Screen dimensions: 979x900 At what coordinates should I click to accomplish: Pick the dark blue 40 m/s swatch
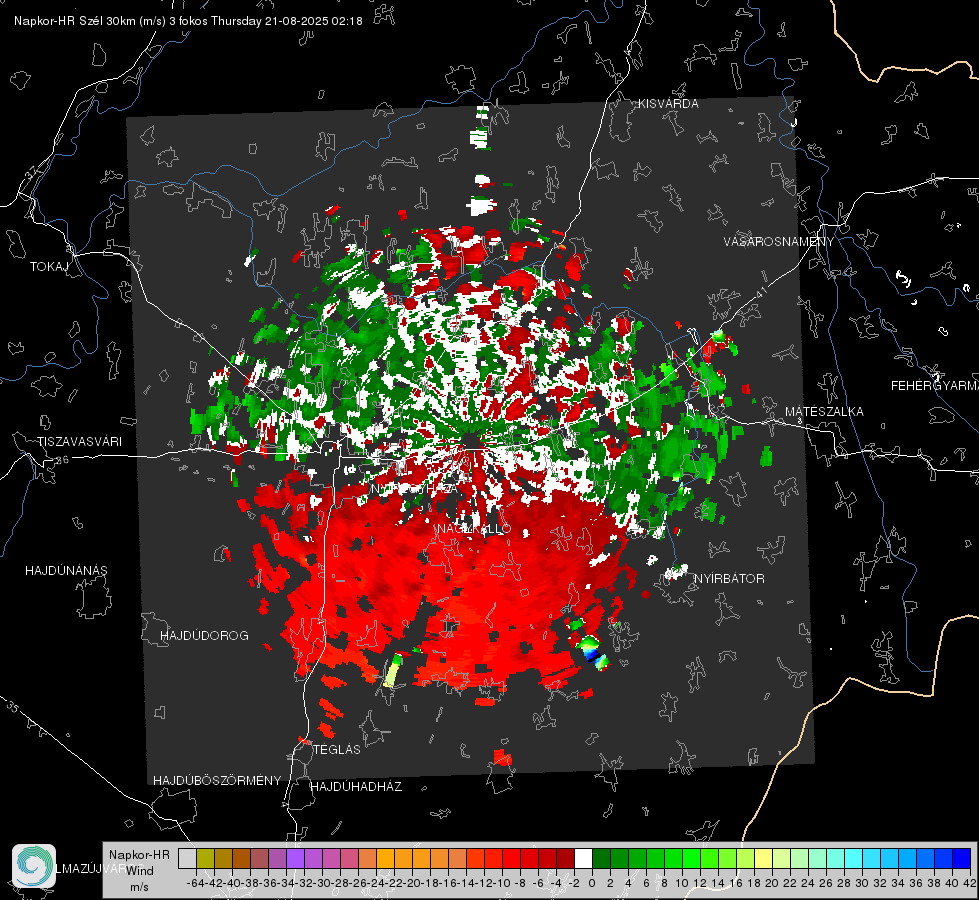962,859
